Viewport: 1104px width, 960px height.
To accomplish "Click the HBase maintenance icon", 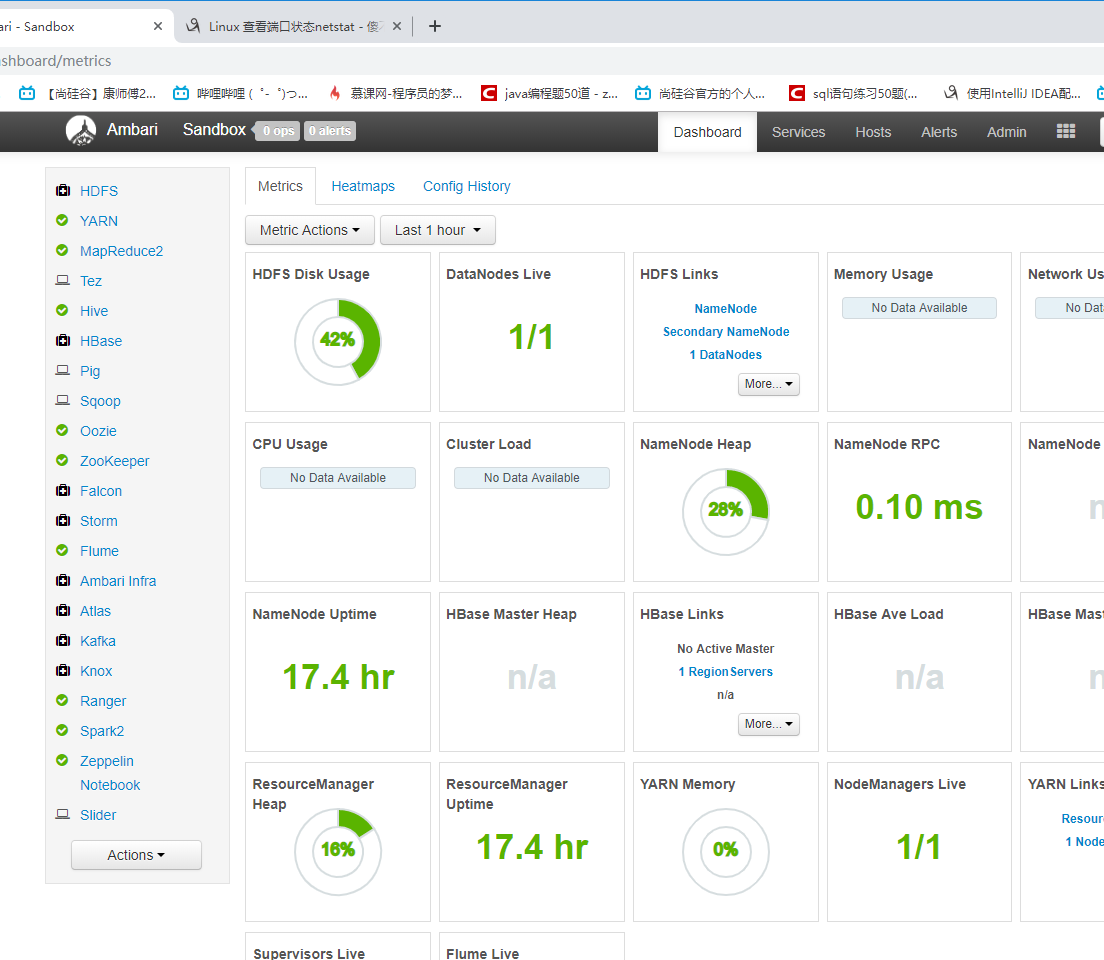I will [63, 340].
